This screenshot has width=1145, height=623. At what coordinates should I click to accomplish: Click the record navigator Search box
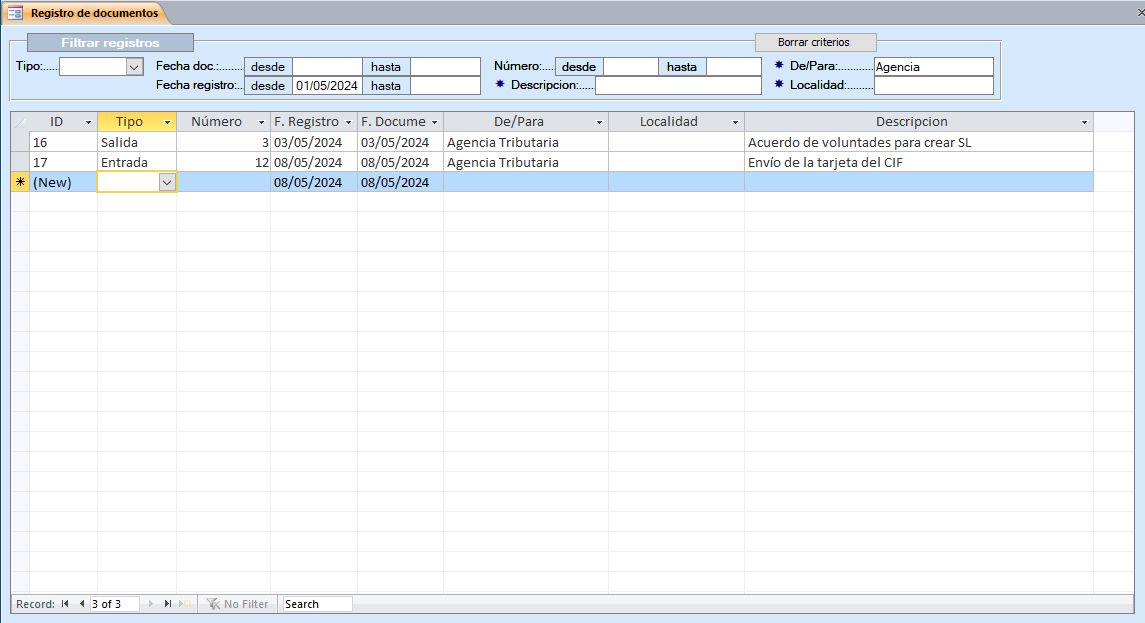click(317, 604)
